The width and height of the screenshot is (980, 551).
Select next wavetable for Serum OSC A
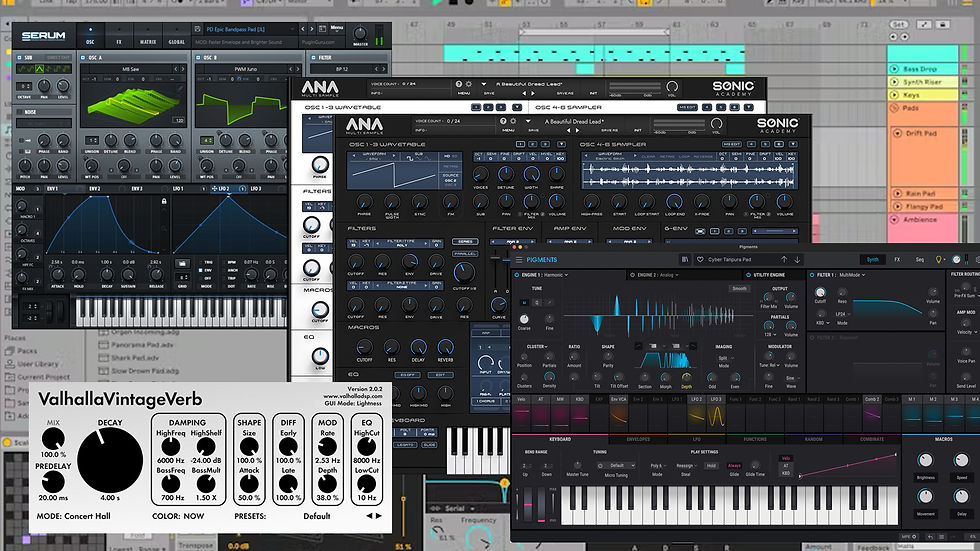coord(183,69)
